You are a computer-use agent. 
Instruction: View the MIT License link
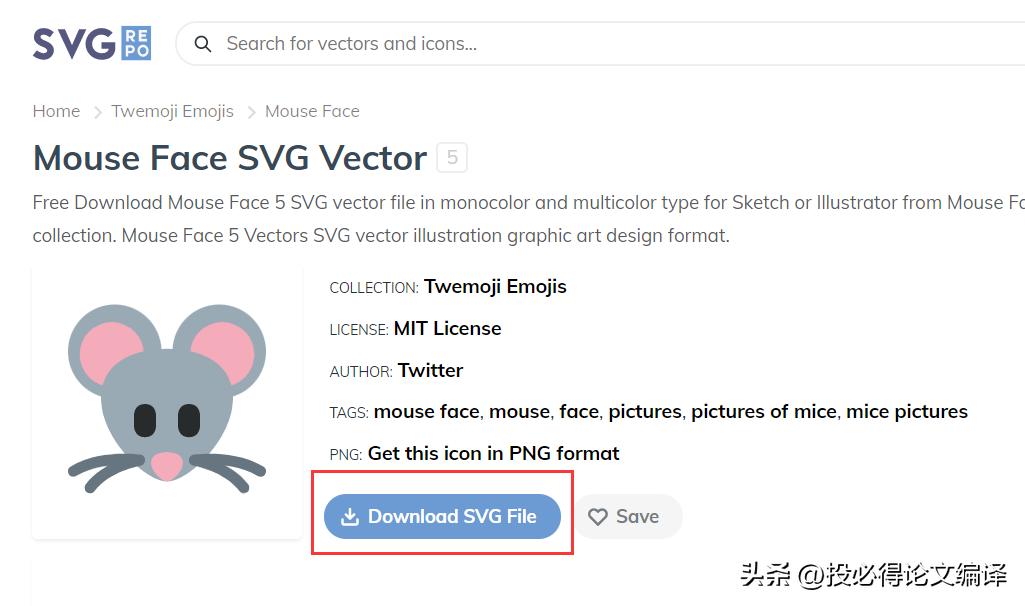tap(447, 329)
